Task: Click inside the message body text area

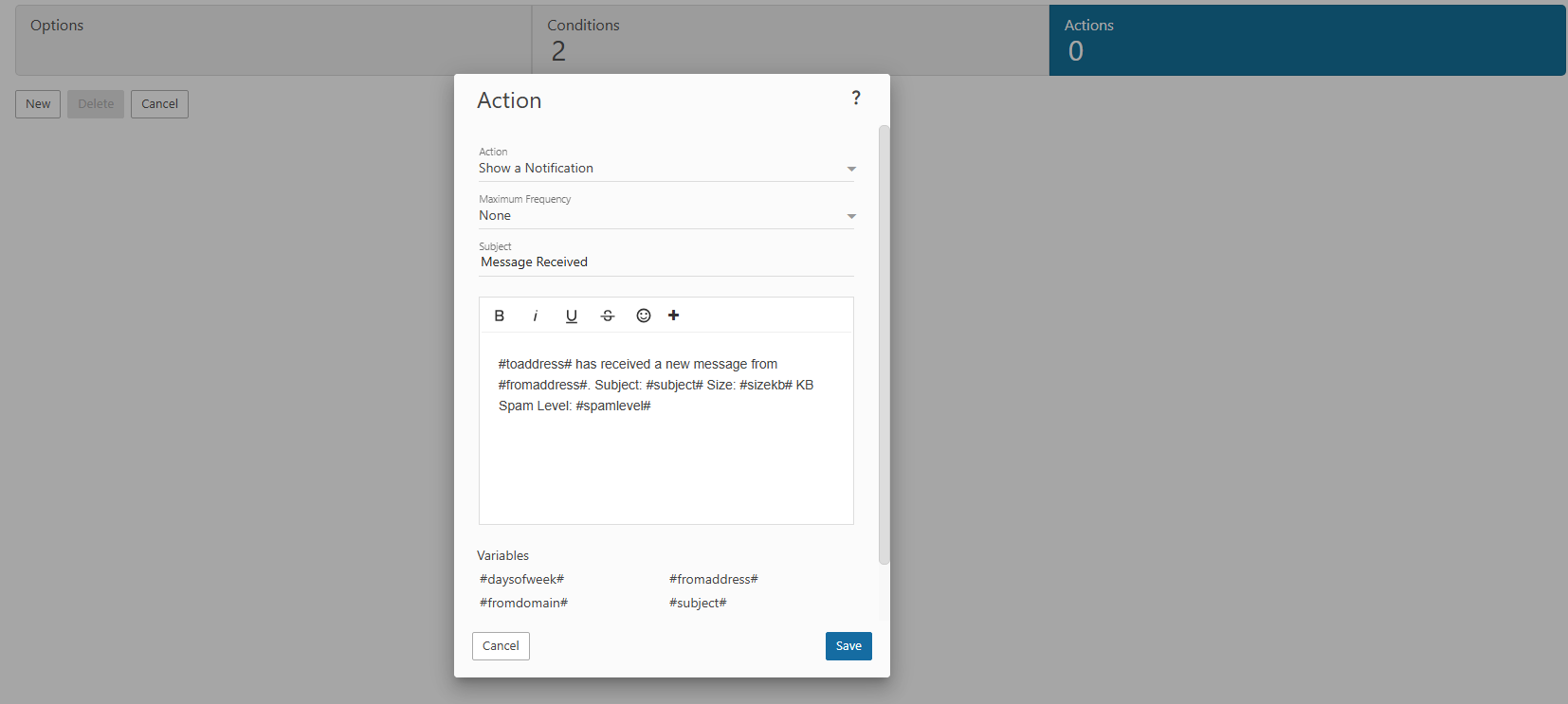Action: tap(665, 455)
